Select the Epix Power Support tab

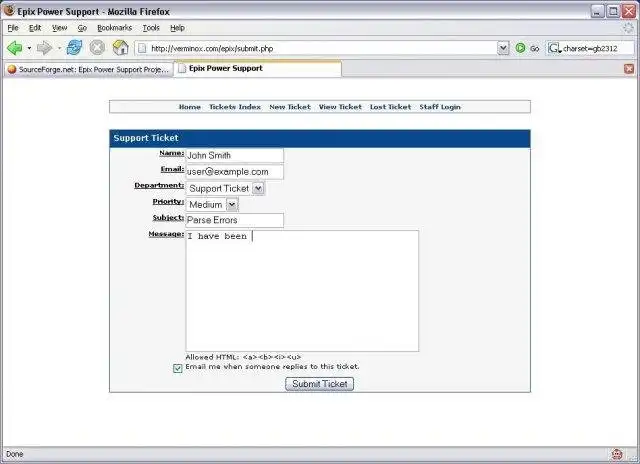click(x=258, y=69)
